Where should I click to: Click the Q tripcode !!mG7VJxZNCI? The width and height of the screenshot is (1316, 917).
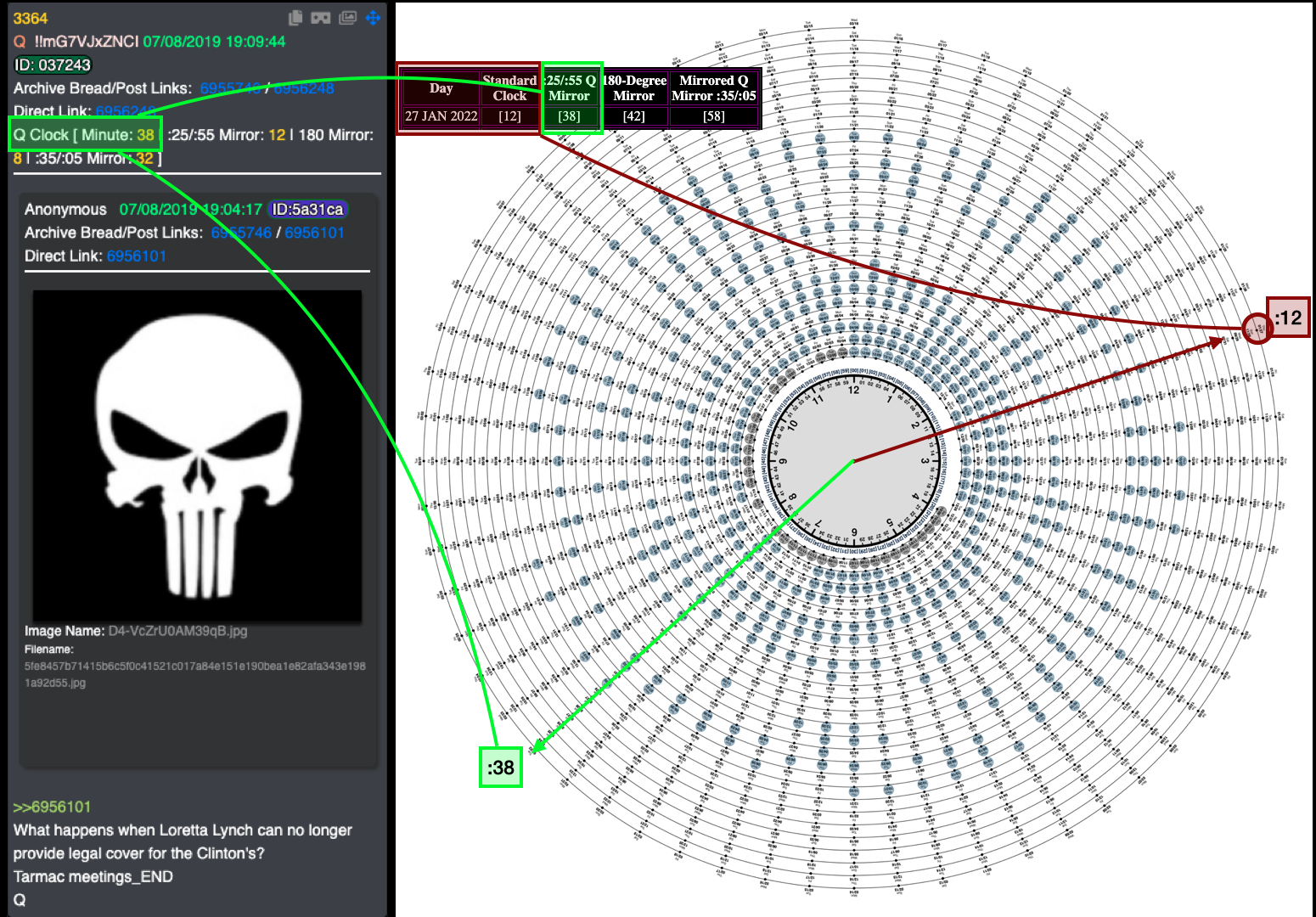[x=87, y=42]
